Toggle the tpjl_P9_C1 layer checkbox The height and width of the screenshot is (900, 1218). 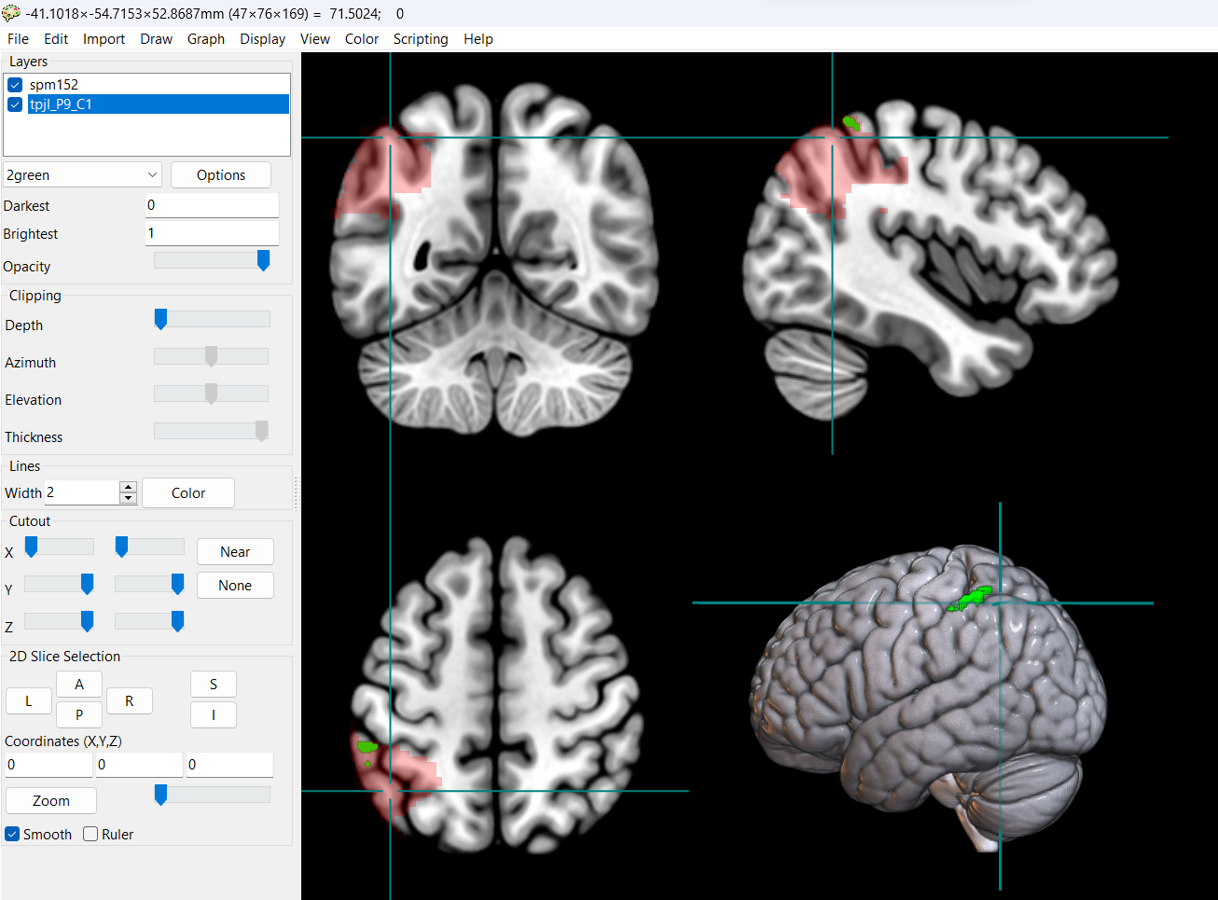coord(15,104)
